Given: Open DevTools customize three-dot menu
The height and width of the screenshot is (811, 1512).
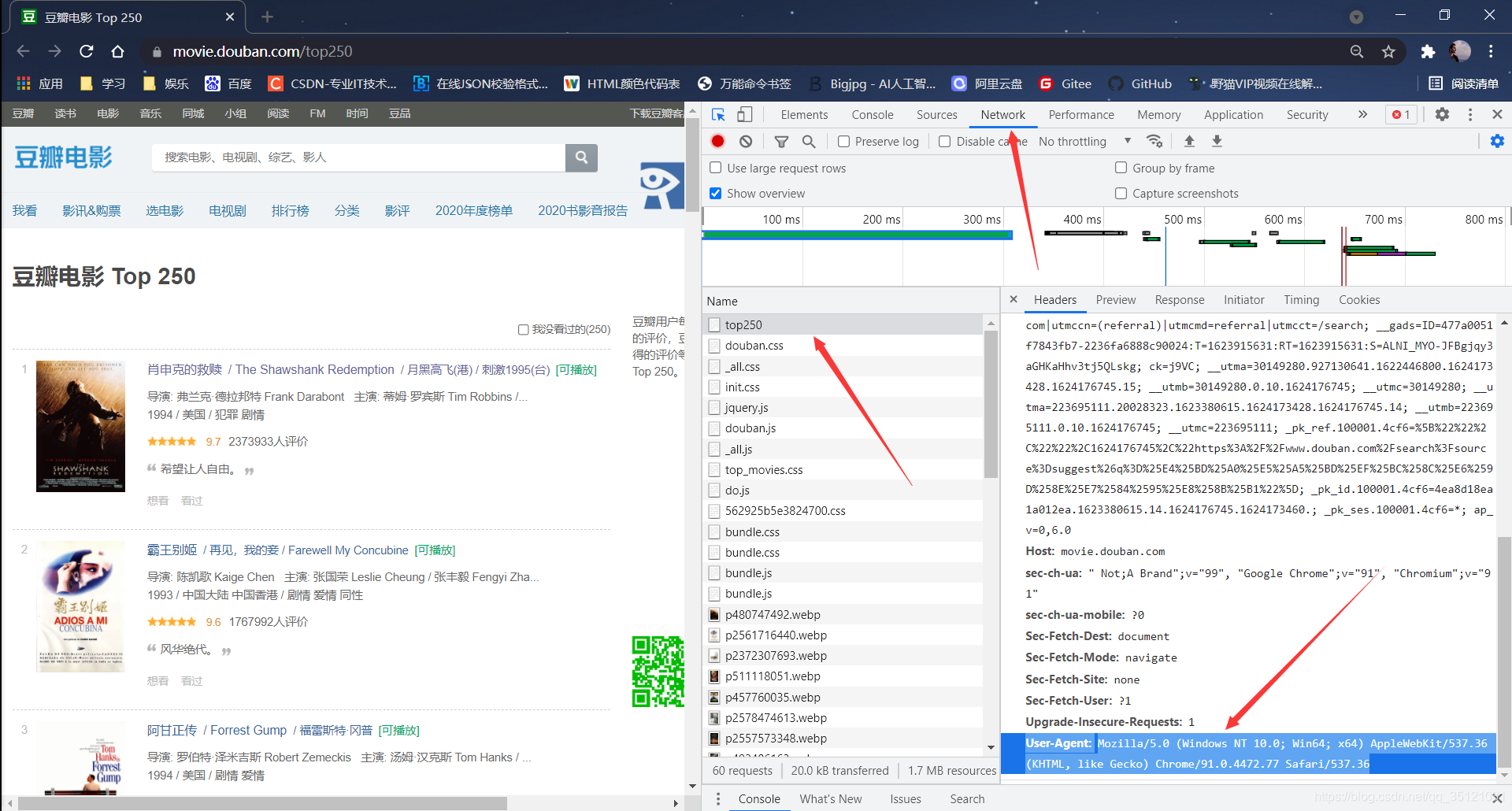Looking at the screenshot, I should [x=1470, y=114].
